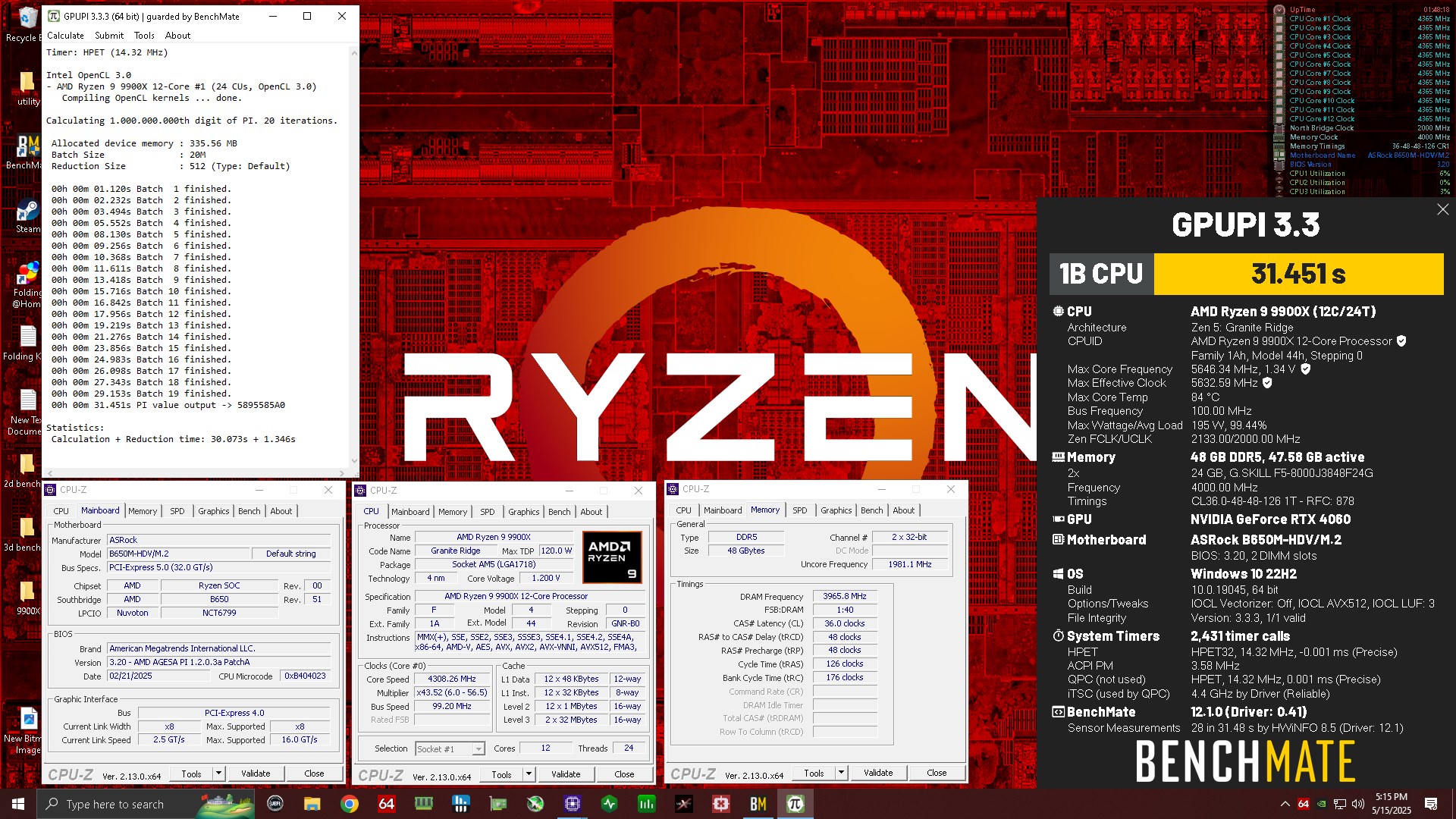
Task: Click the green pulse monitor taskbar icon
Action: (x=610, y=804)
